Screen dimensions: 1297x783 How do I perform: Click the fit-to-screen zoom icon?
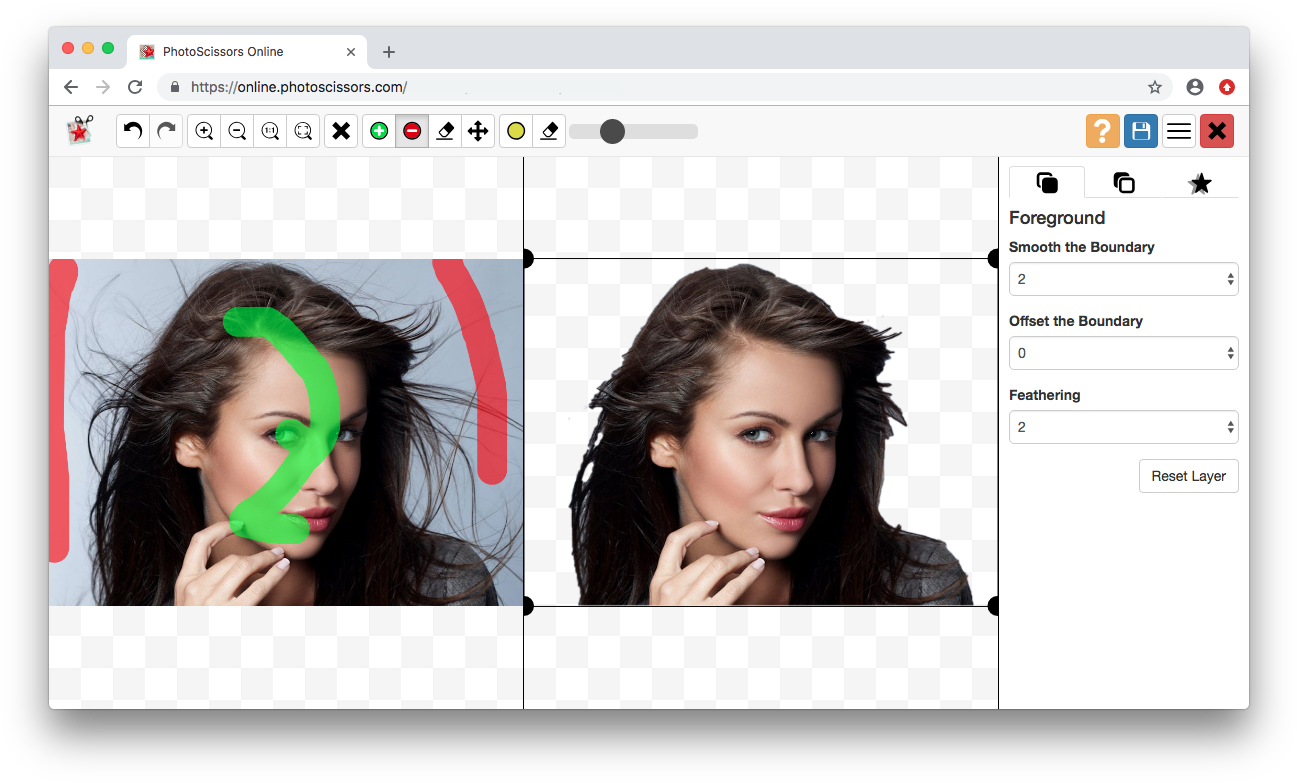point(303,131)
